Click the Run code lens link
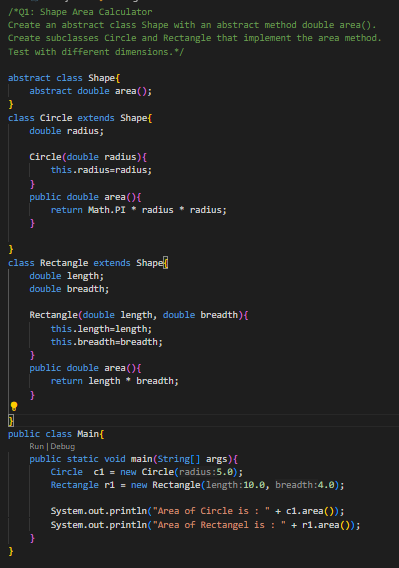This screenshot has width=399, height=568. point(37,446)
